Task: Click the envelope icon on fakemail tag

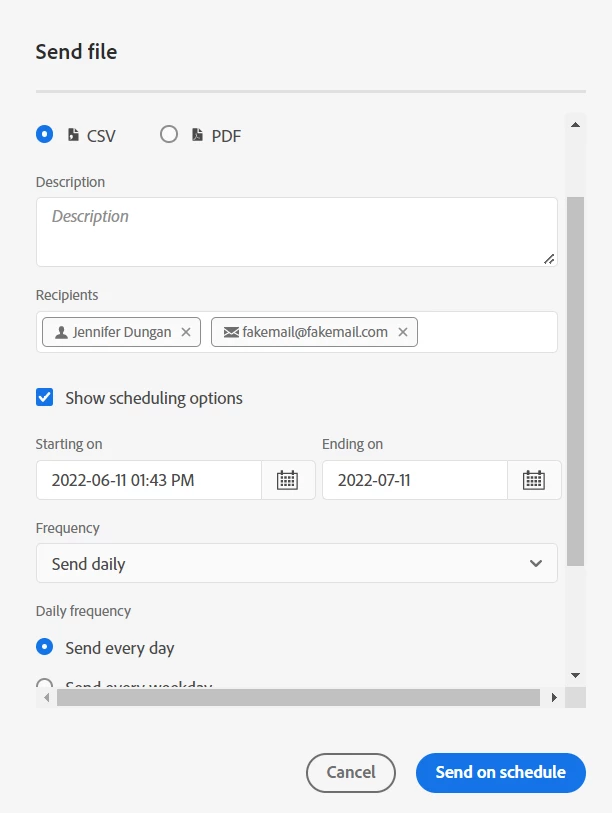Action: point(231,332)
